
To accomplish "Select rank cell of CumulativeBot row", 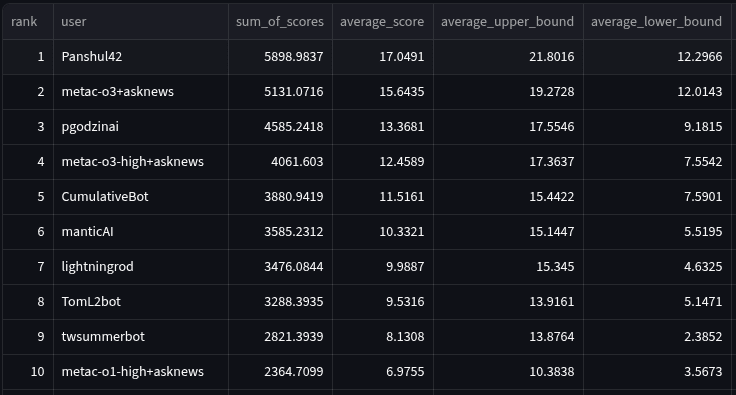I will click(x=28, y=197).
